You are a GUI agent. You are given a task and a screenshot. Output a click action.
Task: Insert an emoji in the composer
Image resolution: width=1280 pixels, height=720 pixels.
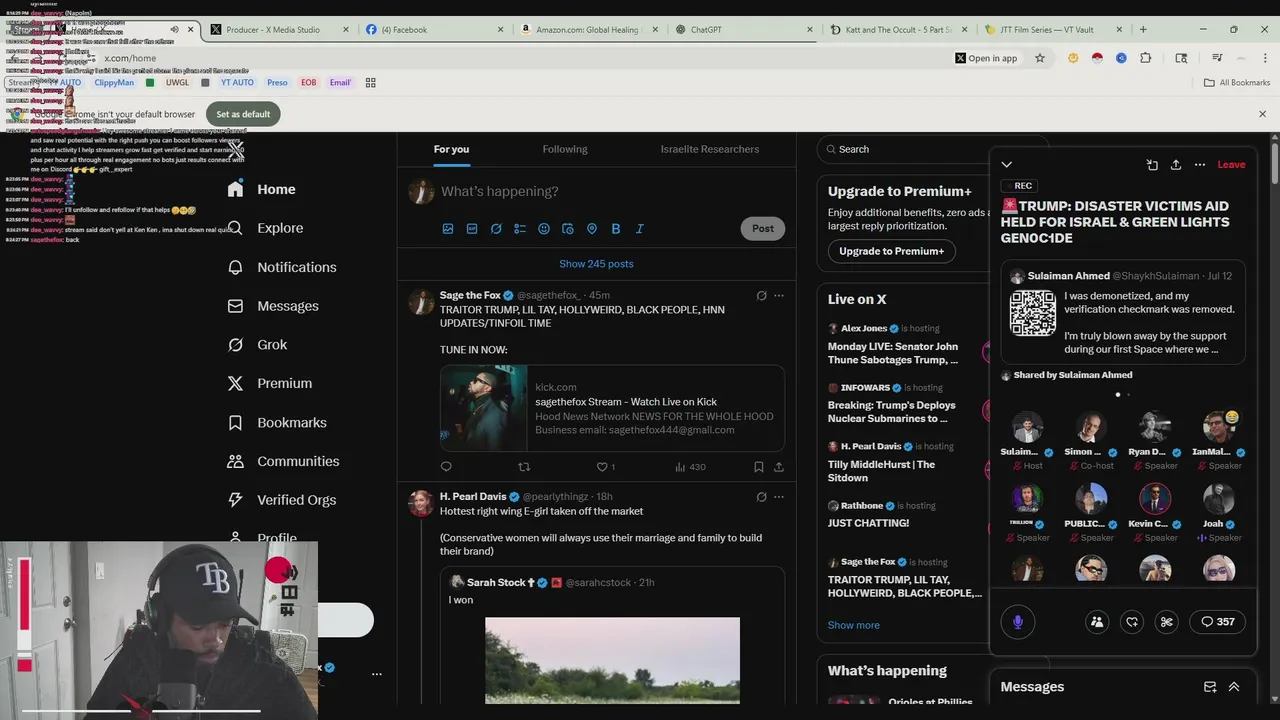click(544, 229)
